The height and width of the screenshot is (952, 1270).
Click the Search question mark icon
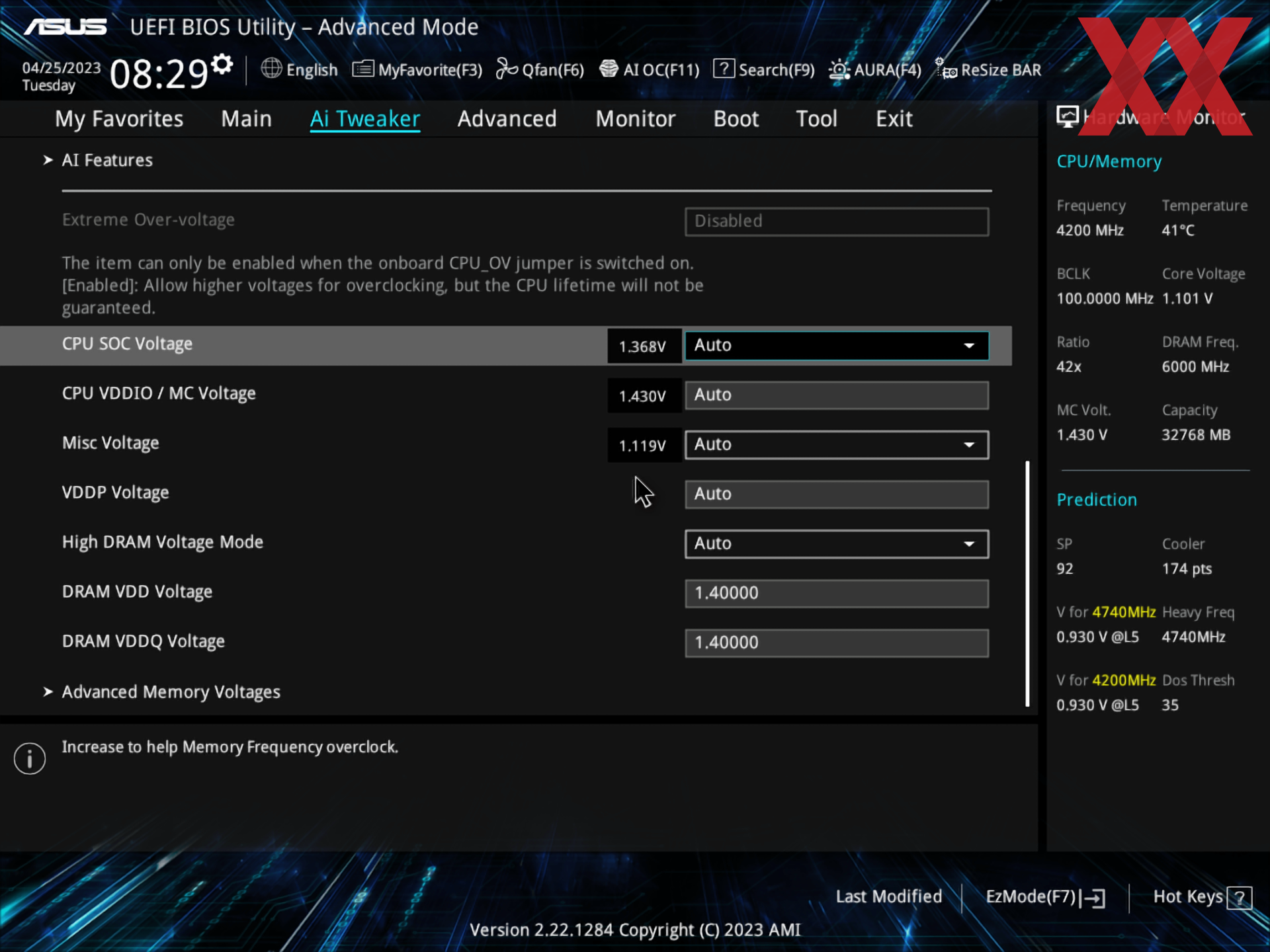[x=724, y=69]
